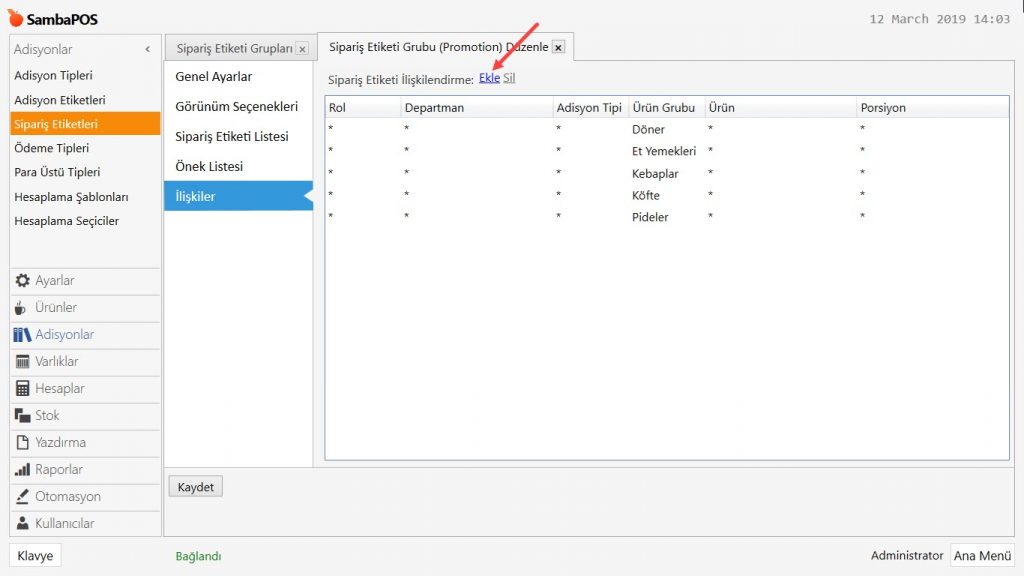Switch to the Sipariş Etiketi Grupları tab
The image size is (1024, 576).
coord(234,48)
